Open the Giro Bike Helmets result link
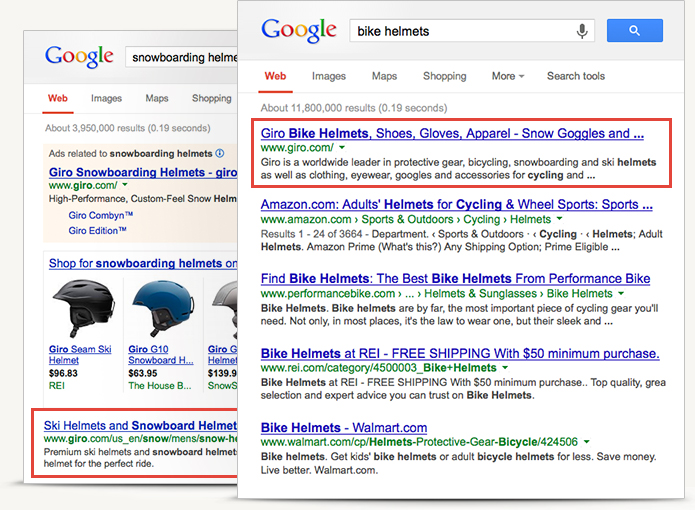This screenshot has width=695, height=510. [452, 133]
